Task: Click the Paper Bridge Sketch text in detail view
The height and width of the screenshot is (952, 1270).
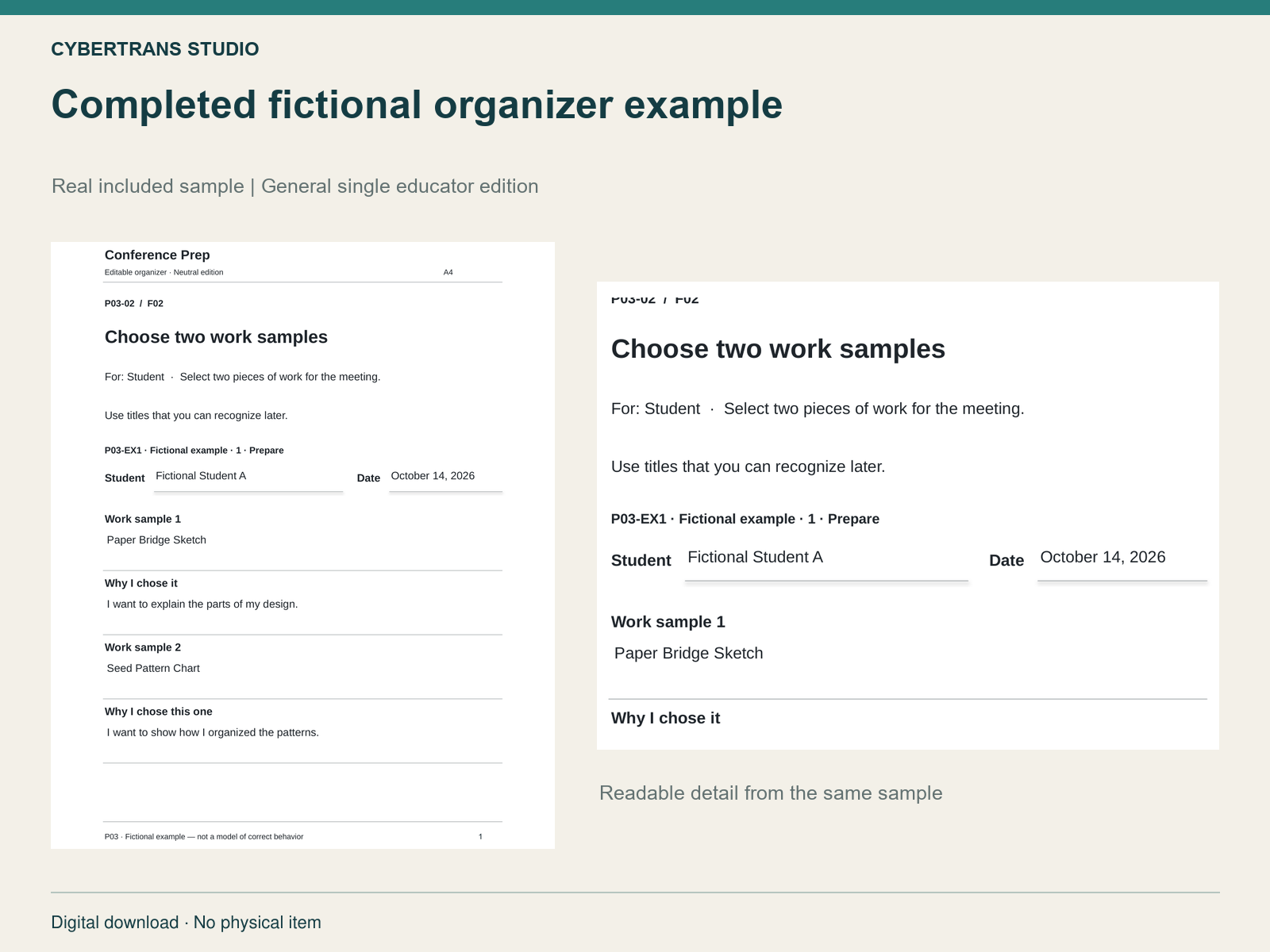Action: 689,653
